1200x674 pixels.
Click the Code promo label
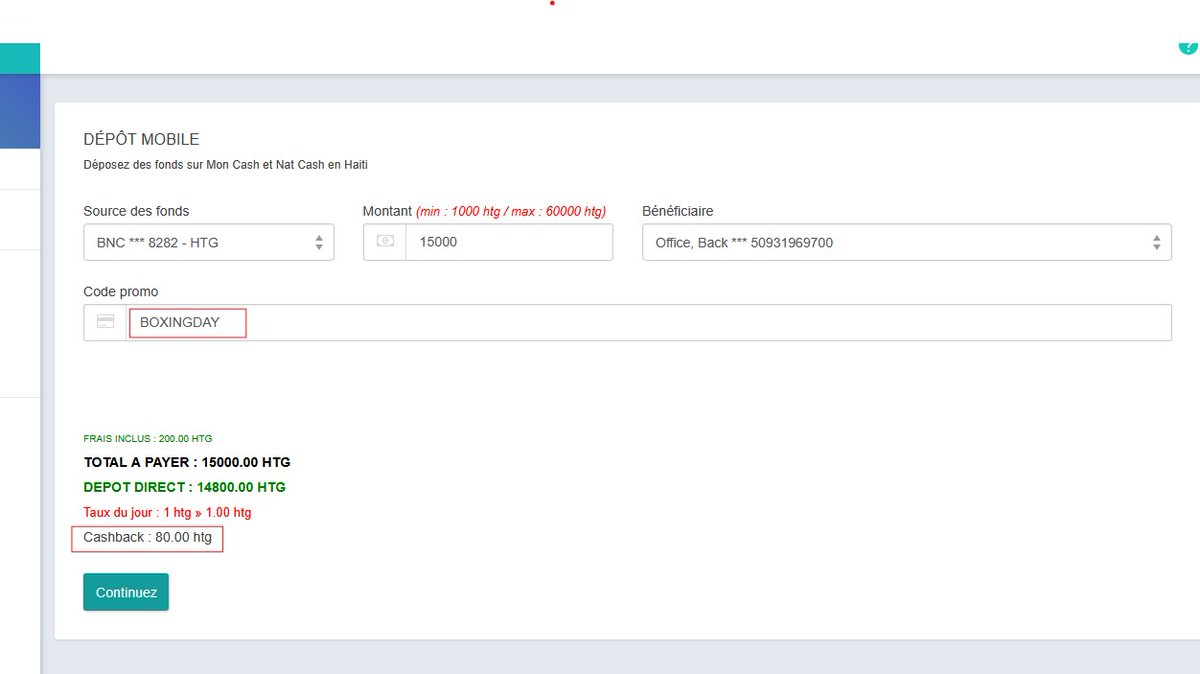(121, 292)
